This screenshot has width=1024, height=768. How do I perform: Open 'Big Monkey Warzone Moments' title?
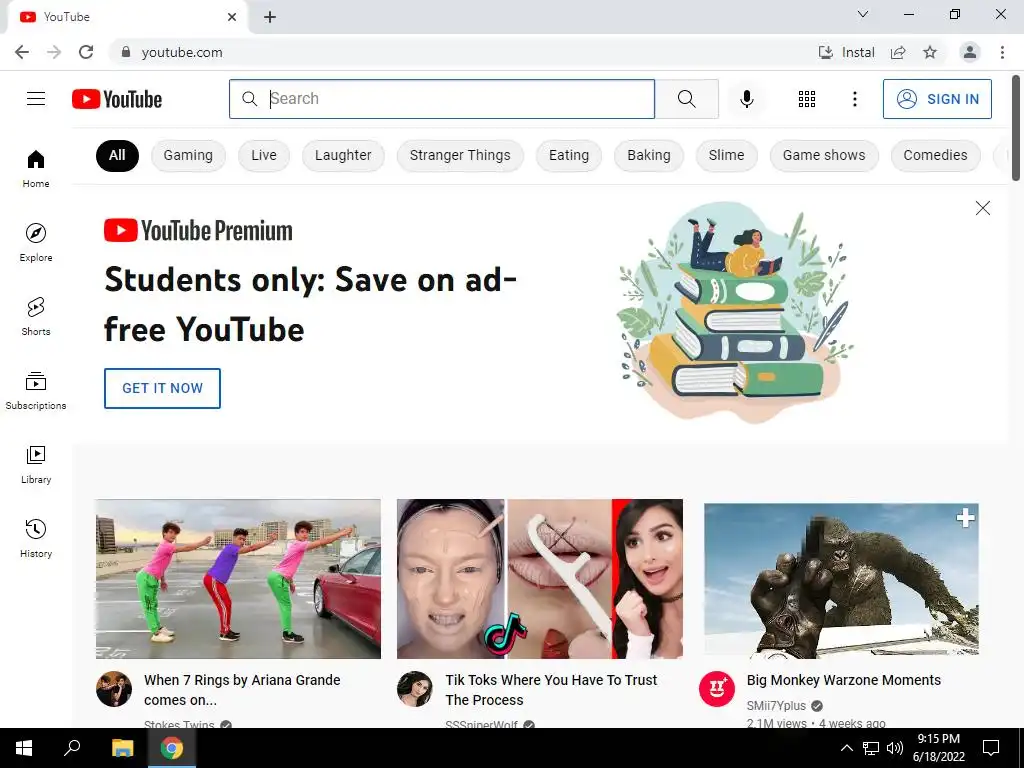(x=844, y=680)
